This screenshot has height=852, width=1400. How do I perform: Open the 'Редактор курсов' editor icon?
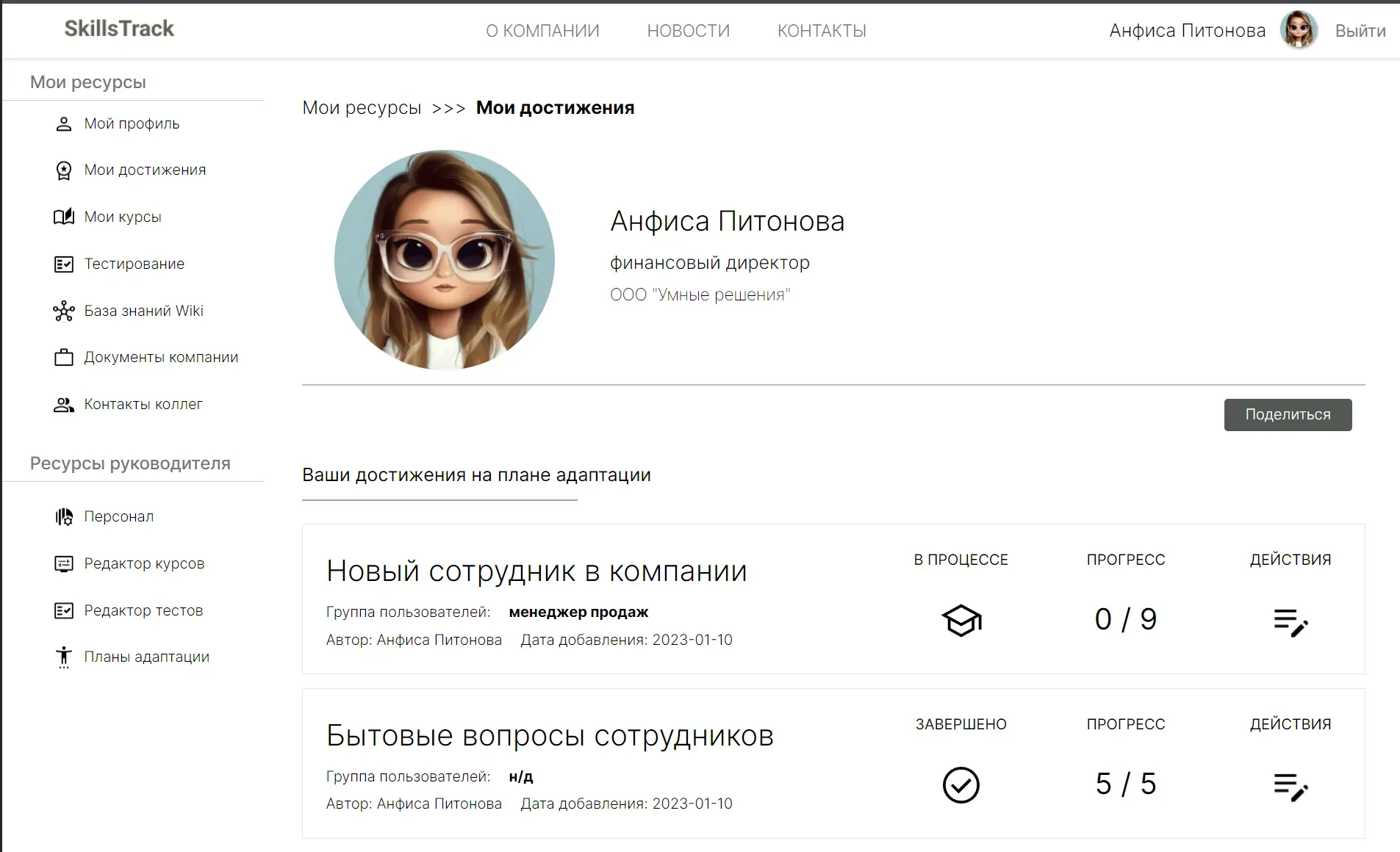point(64,563)
